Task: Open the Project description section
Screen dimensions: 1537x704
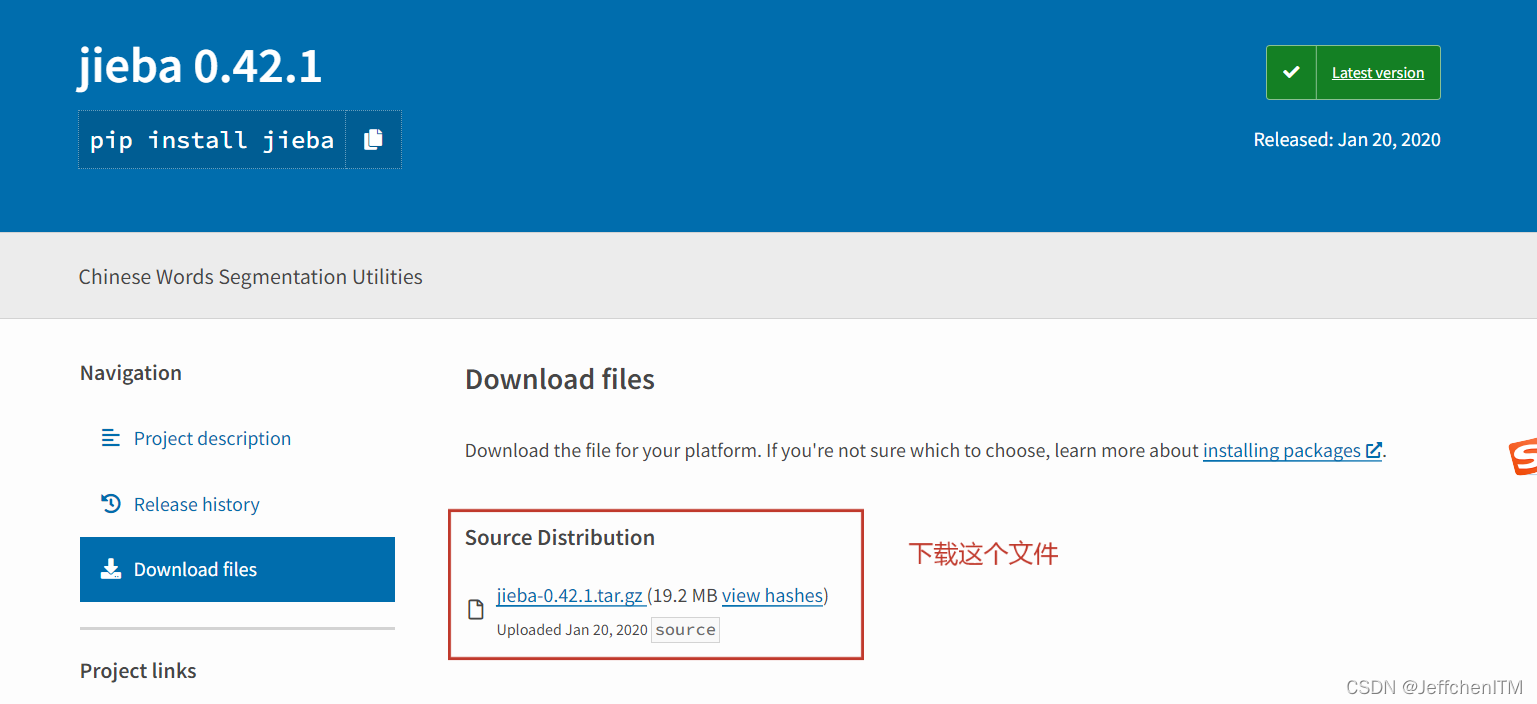Action: [212, 438]
